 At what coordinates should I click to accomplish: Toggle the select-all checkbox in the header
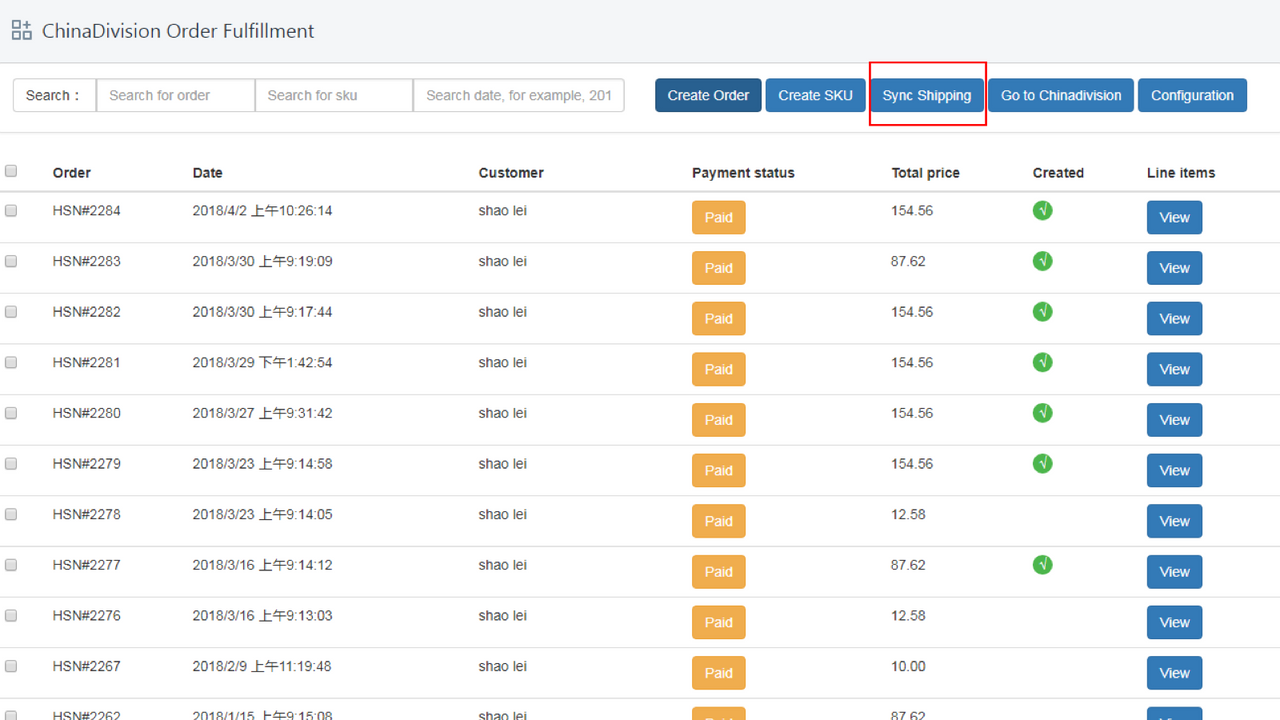point(11,170)
